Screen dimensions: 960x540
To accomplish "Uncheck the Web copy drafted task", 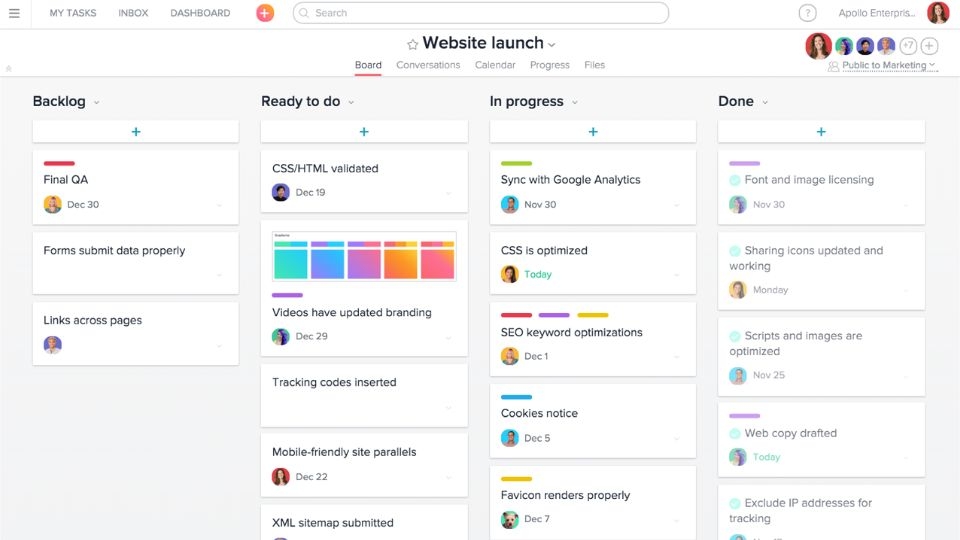I will point(735,433).
